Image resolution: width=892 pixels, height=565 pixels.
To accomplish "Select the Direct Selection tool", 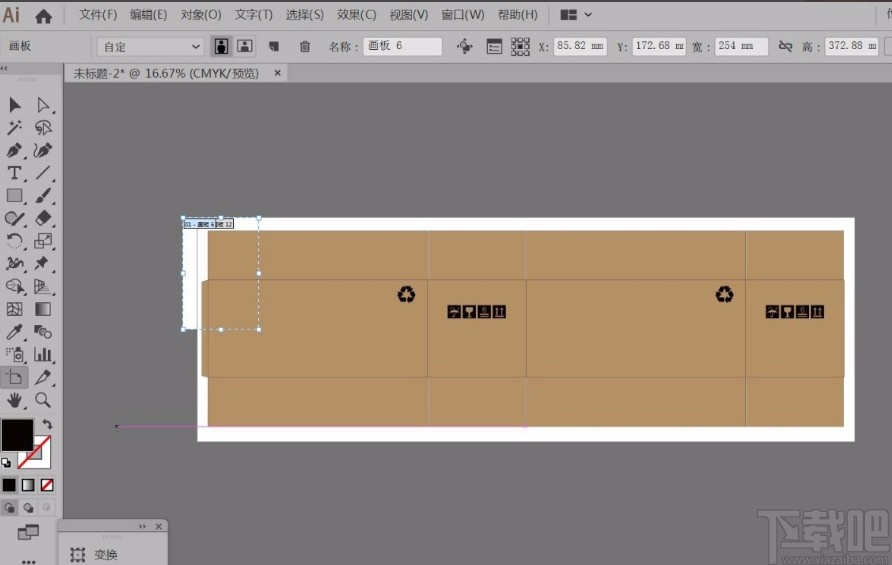I will click(43, 105).
